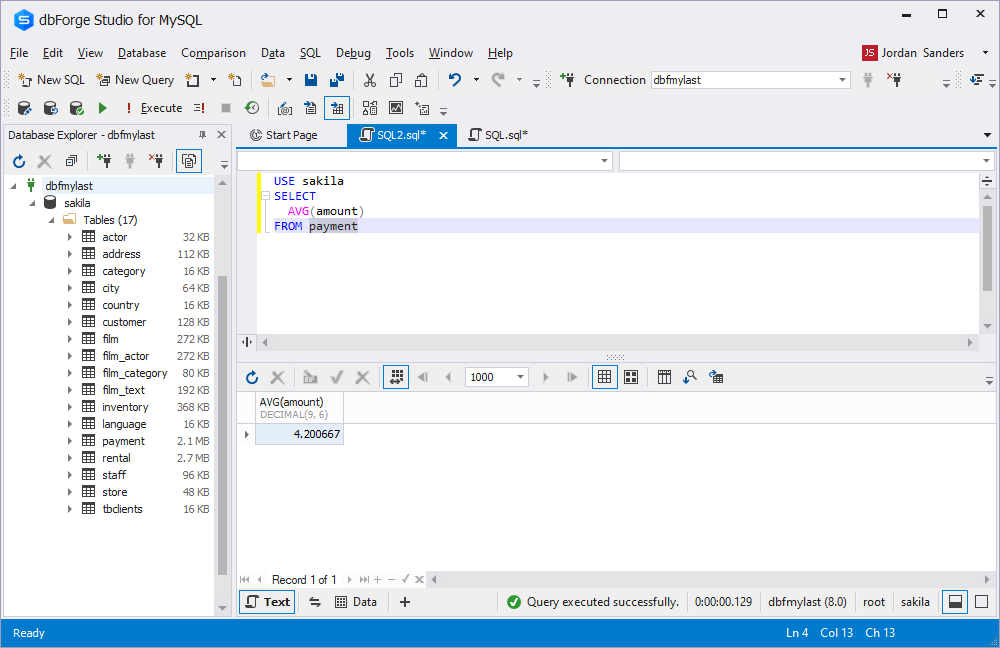1000x648 pixels.
Task: Click the Paste icon in toolbar
Action: tap(421, 80)
